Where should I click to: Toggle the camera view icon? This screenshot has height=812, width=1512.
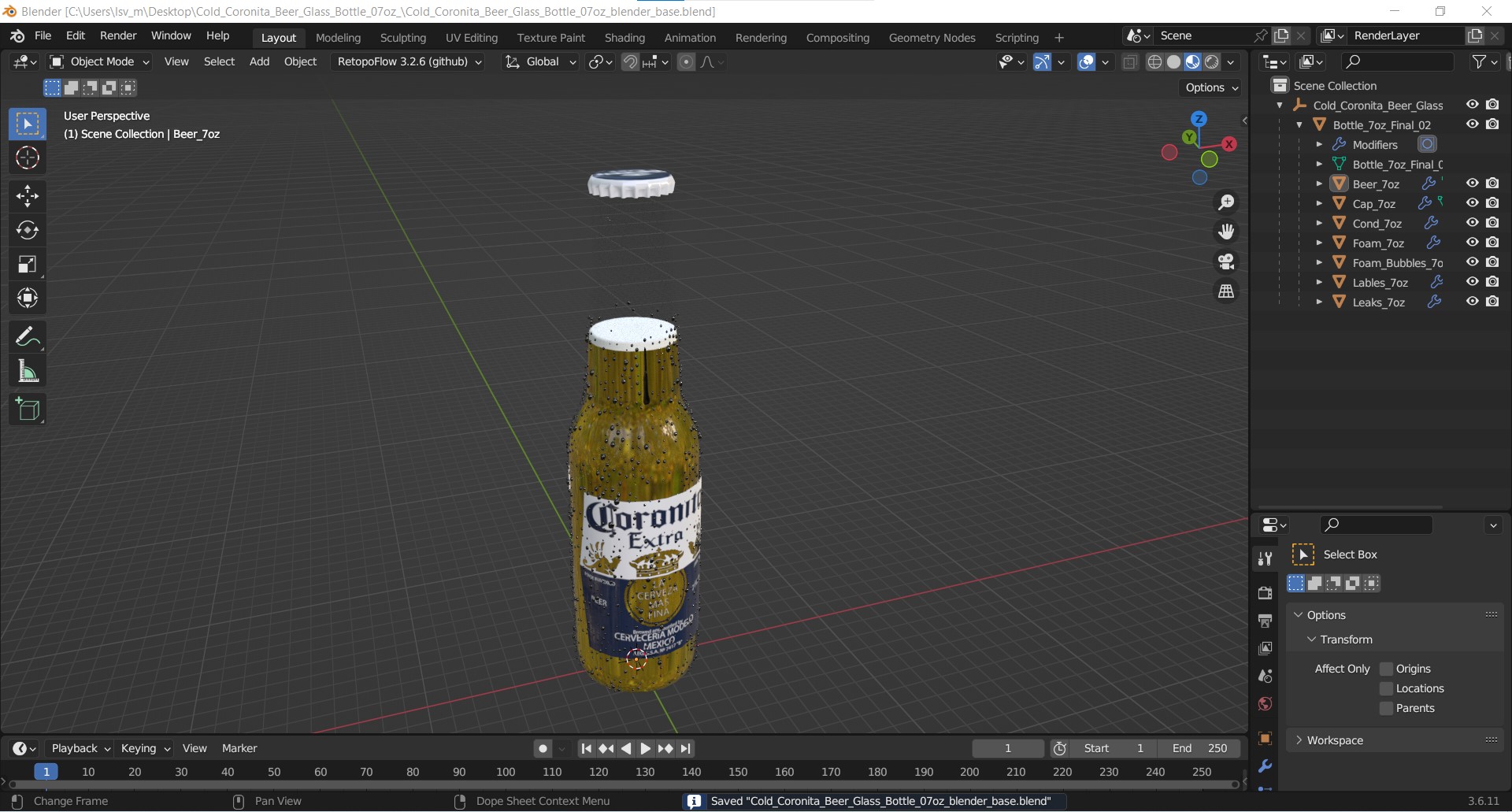(x=1226, y=261)
